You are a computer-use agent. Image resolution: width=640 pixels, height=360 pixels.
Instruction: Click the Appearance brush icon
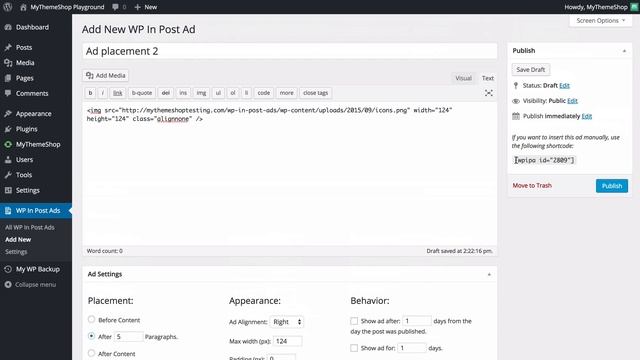click(8, 113)
